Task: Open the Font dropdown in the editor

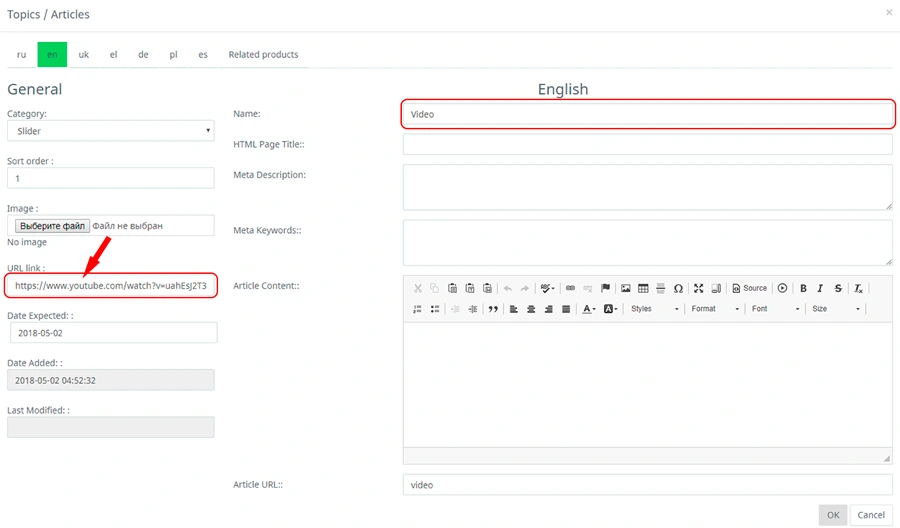Action: (775, 309)
